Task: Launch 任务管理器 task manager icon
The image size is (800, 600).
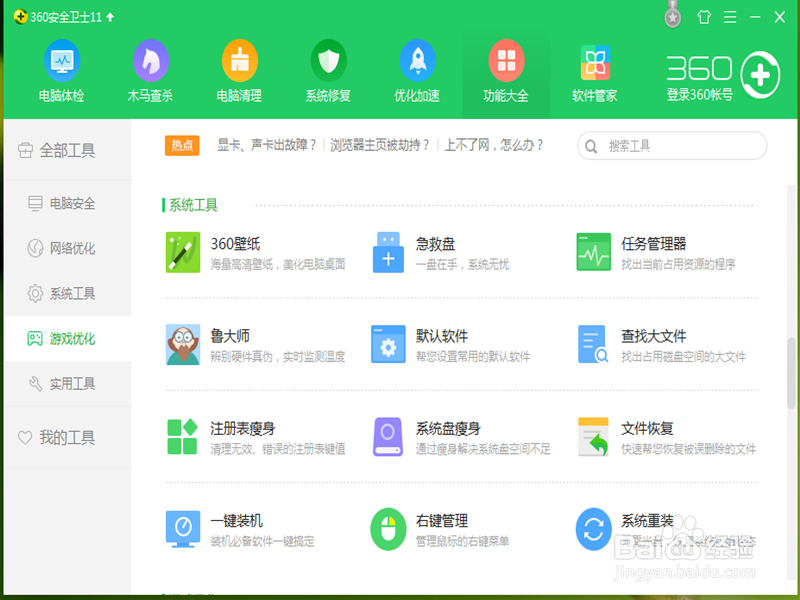Action: tap(593, 252)
